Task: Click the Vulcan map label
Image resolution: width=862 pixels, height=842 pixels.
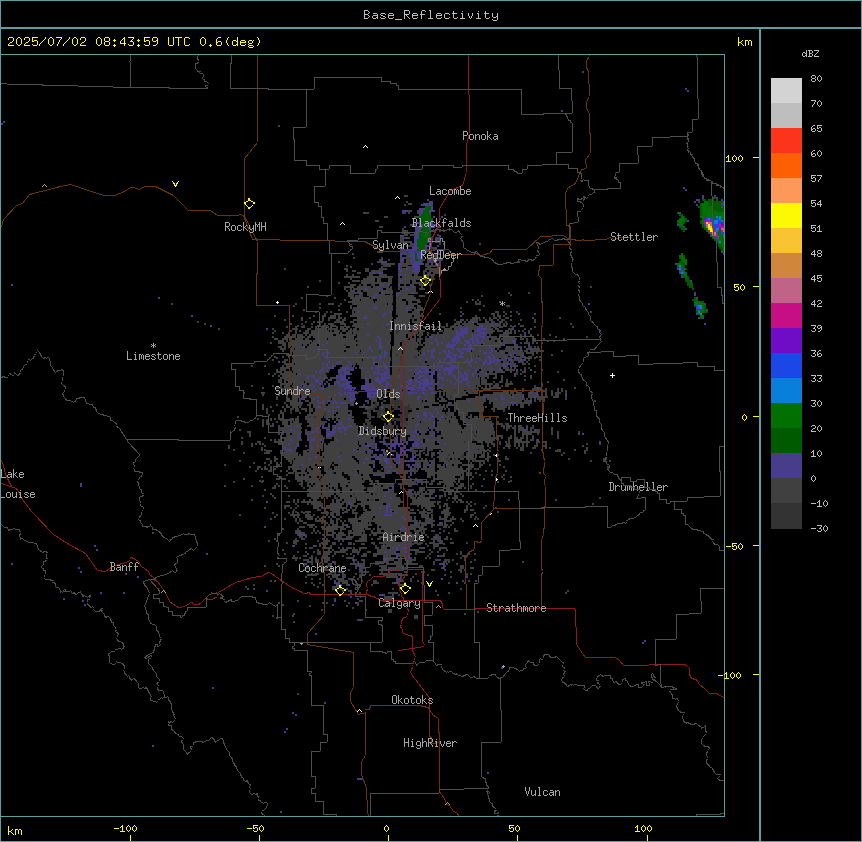Action: [x=542, y=792]
